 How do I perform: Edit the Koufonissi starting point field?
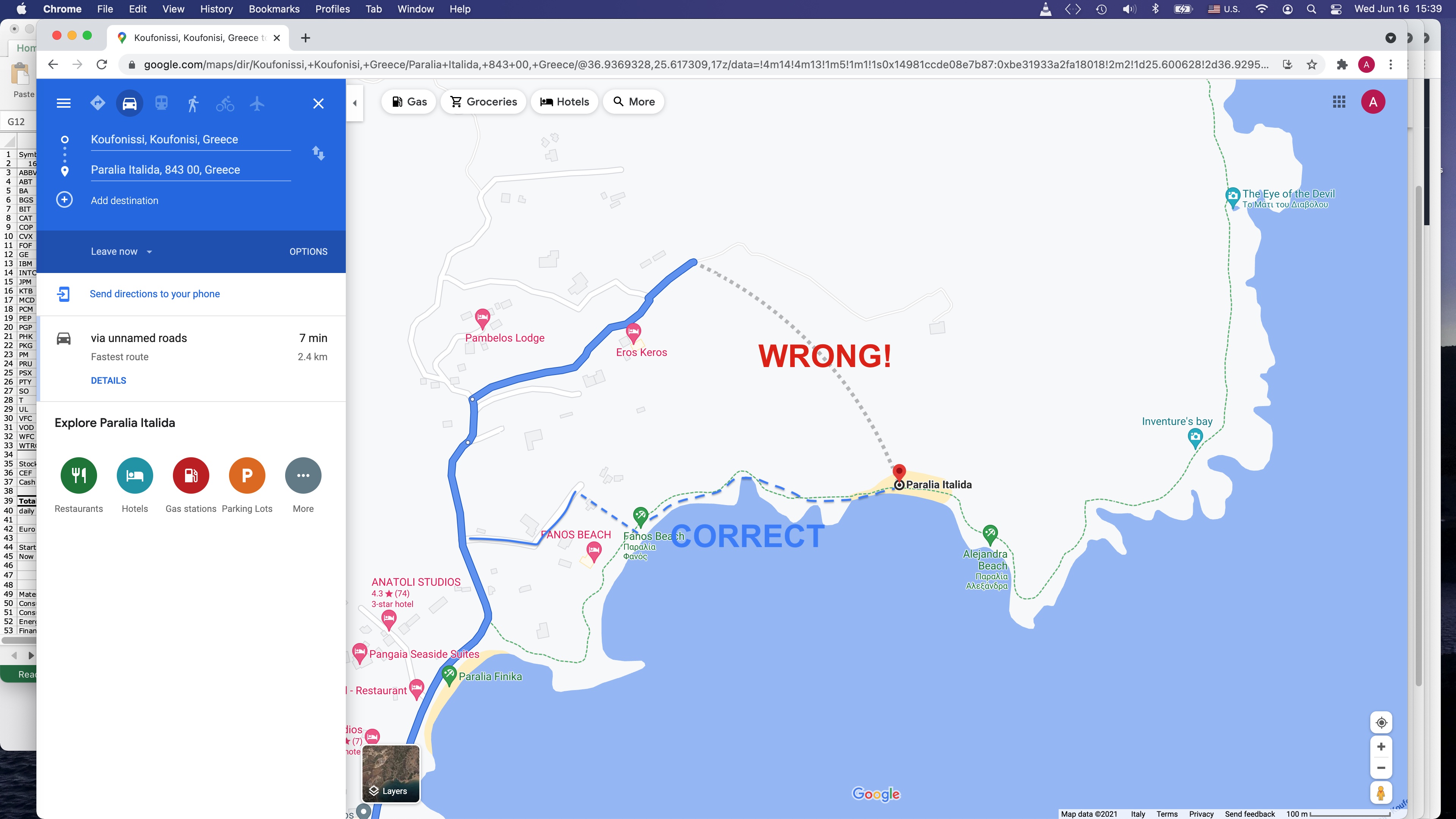coord(190,140)
